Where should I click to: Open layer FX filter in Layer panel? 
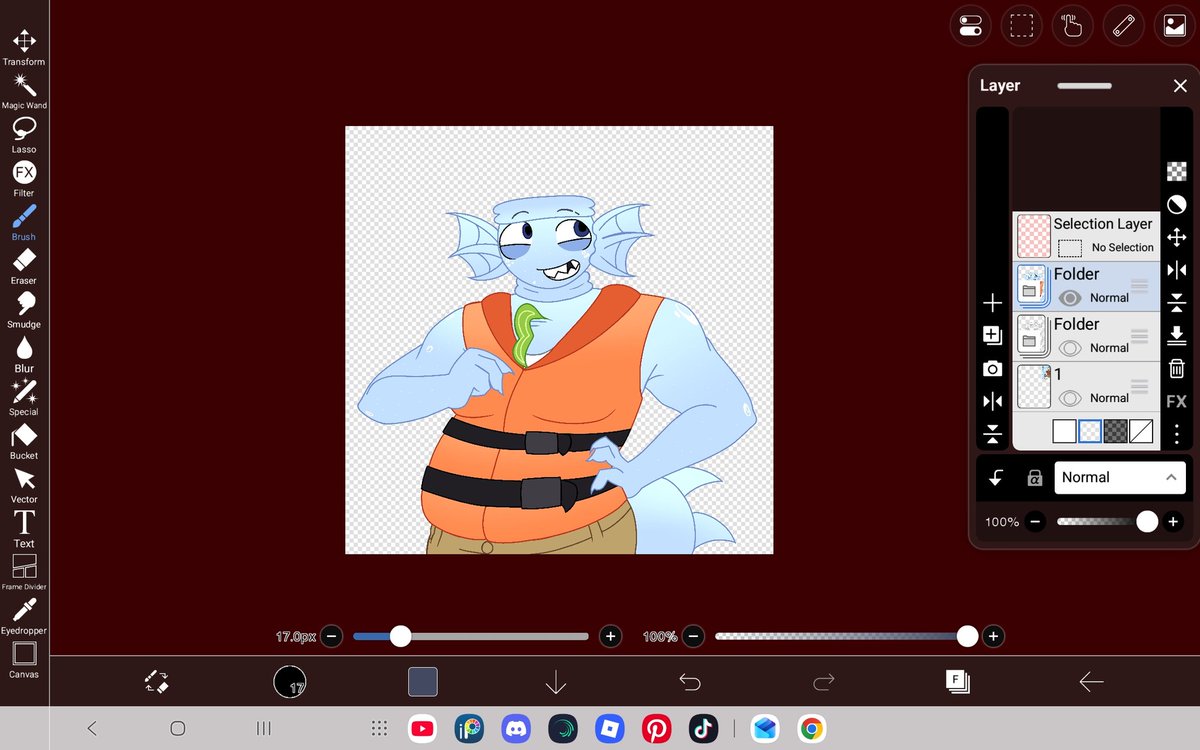[1177, 401]
